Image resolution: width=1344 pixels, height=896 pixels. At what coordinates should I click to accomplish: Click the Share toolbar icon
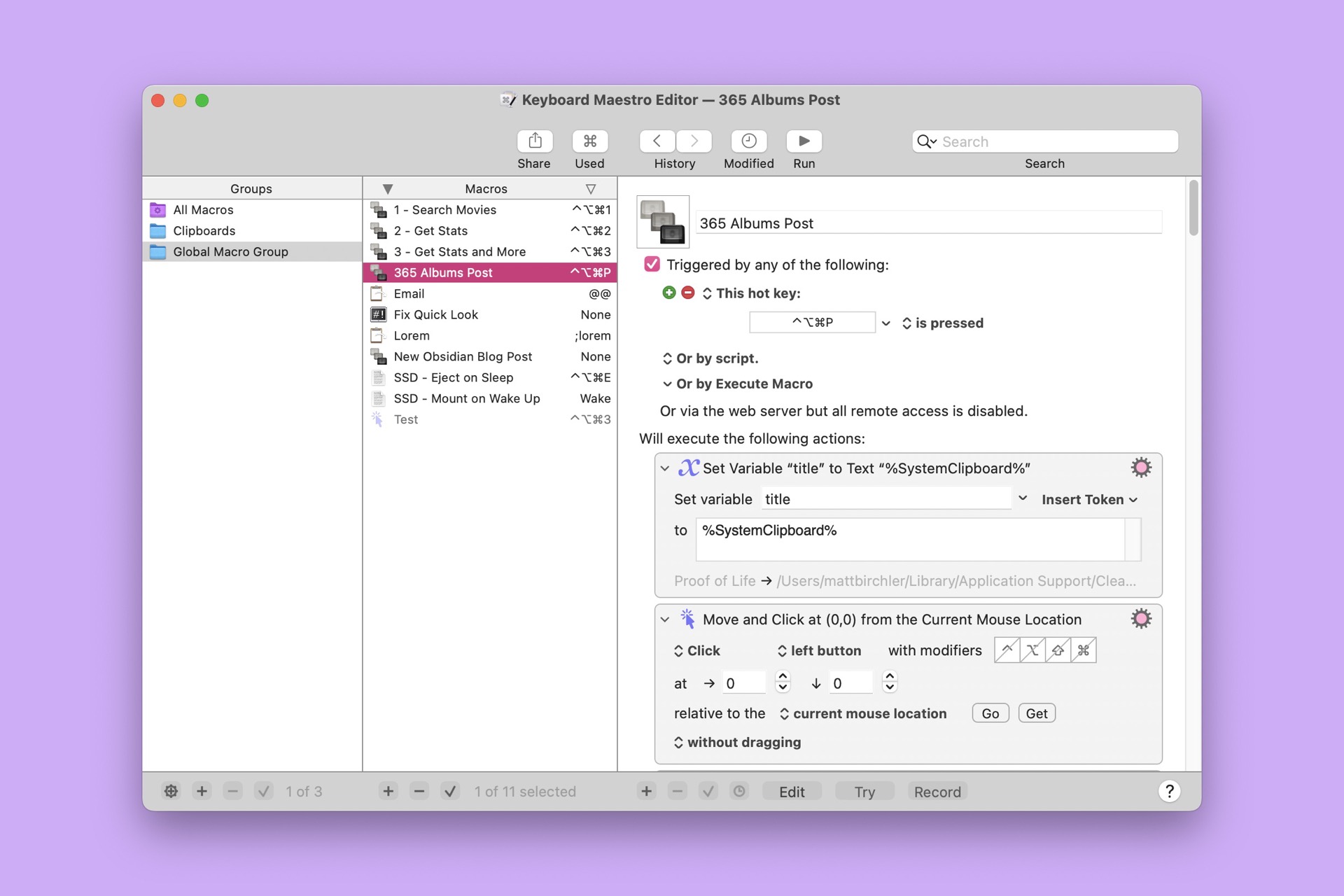tap(535, 141)
